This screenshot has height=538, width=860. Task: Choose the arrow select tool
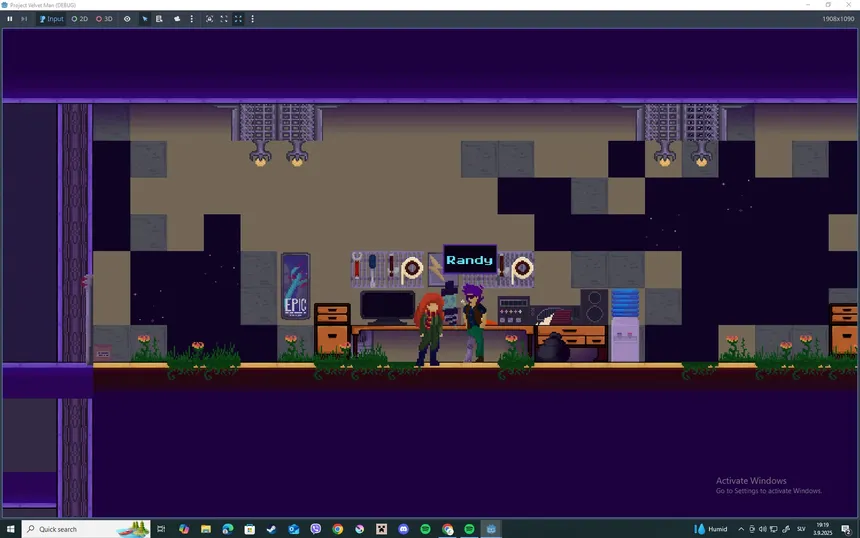[145, 19]
